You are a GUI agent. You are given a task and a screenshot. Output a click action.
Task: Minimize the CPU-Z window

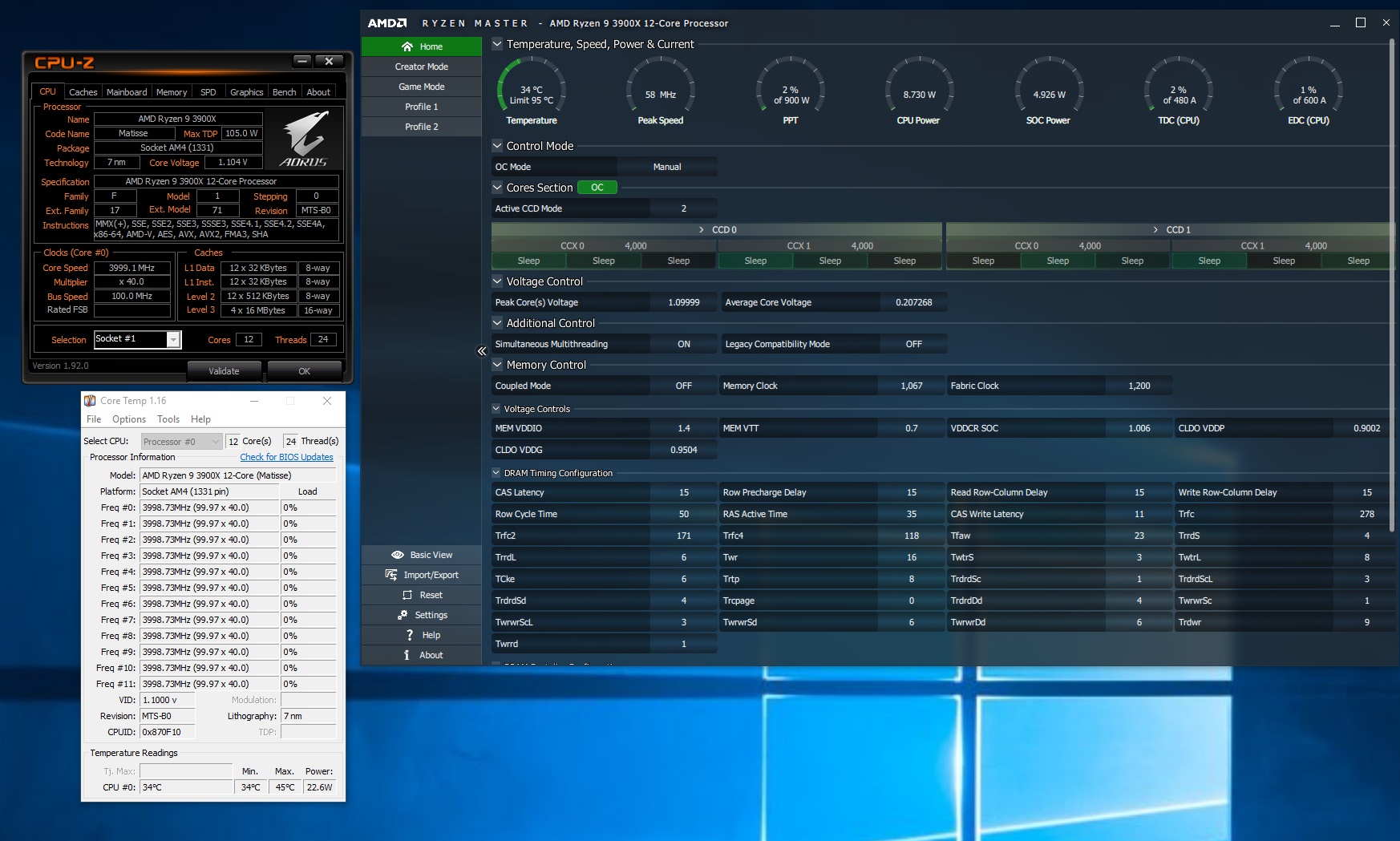pyautogui.click(x=302, y=61)
